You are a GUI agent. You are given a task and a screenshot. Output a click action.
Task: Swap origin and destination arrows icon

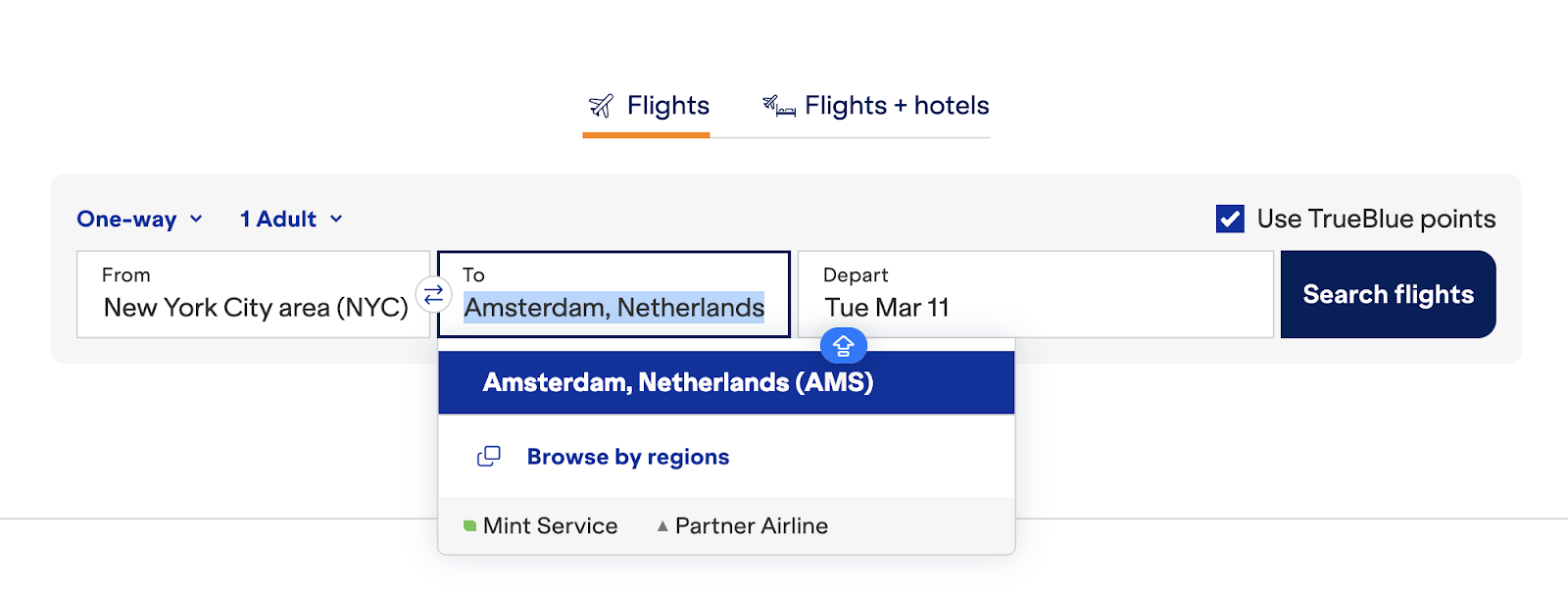[x=433, y=294]
